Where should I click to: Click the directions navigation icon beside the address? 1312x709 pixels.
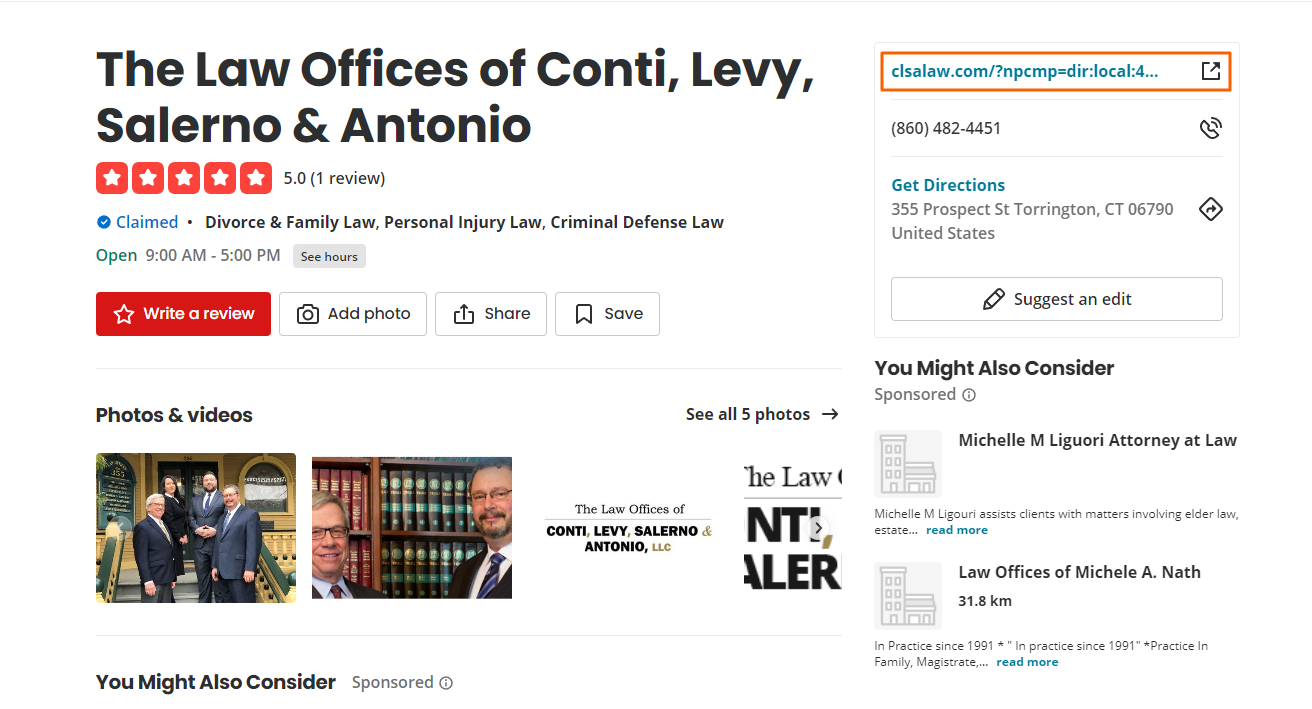pyautogui.click(x=1211, y=208)
